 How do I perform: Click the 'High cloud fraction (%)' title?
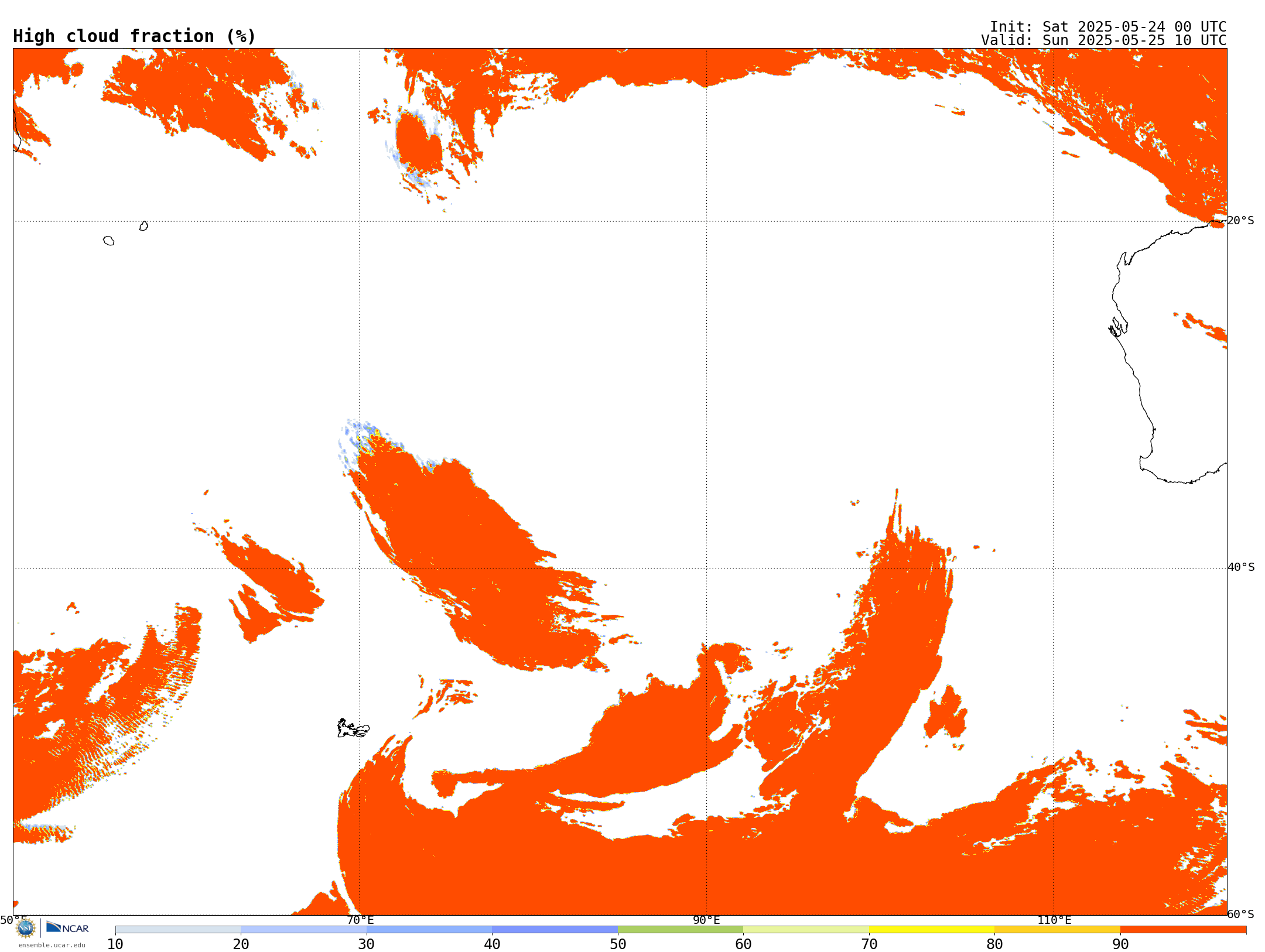pos(135,36)
